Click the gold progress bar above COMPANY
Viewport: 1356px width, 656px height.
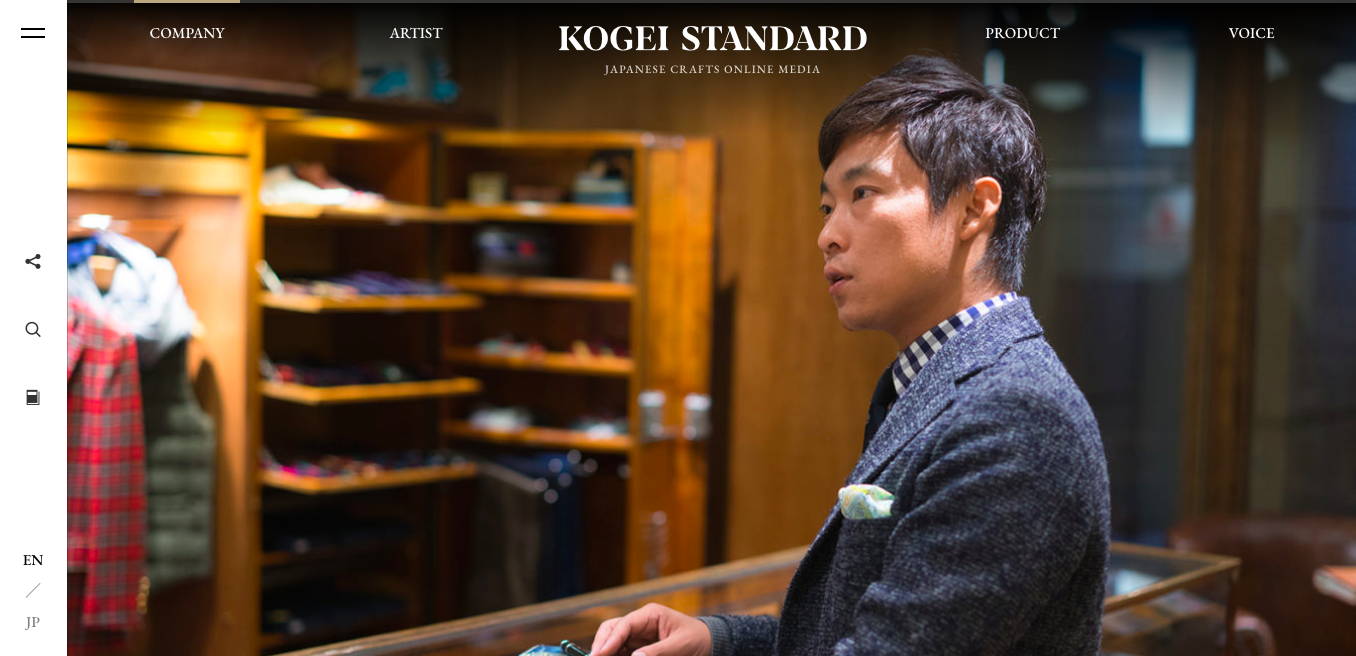(187, 1)
